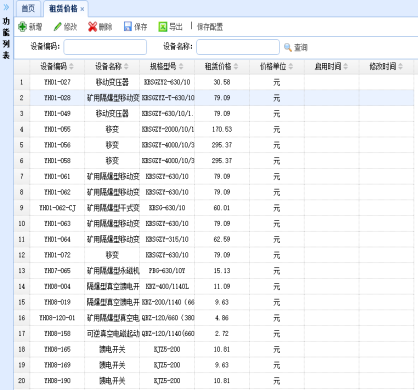Focus the 设备名称 input field
Image resolution: width=419 pixels, height=390 pixels.
click(238, 47)
